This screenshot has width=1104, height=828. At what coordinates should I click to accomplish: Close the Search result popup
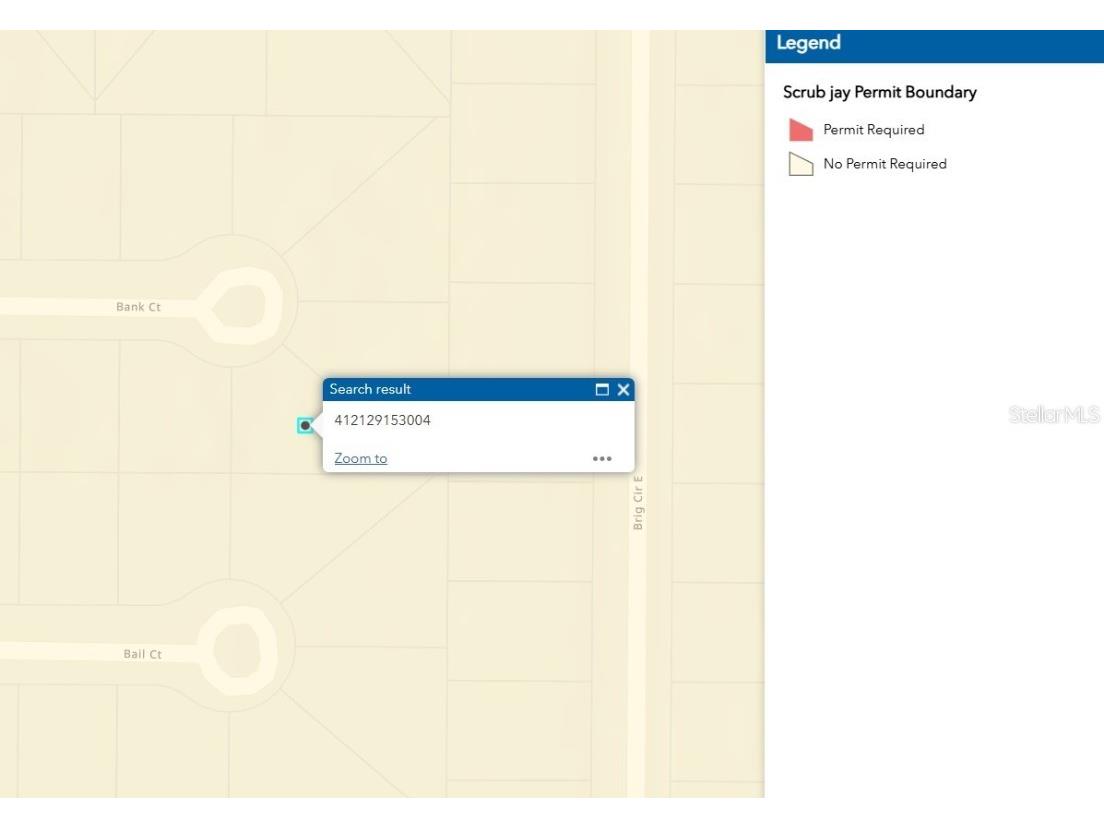pyautogui.click(x=622, y=390)
